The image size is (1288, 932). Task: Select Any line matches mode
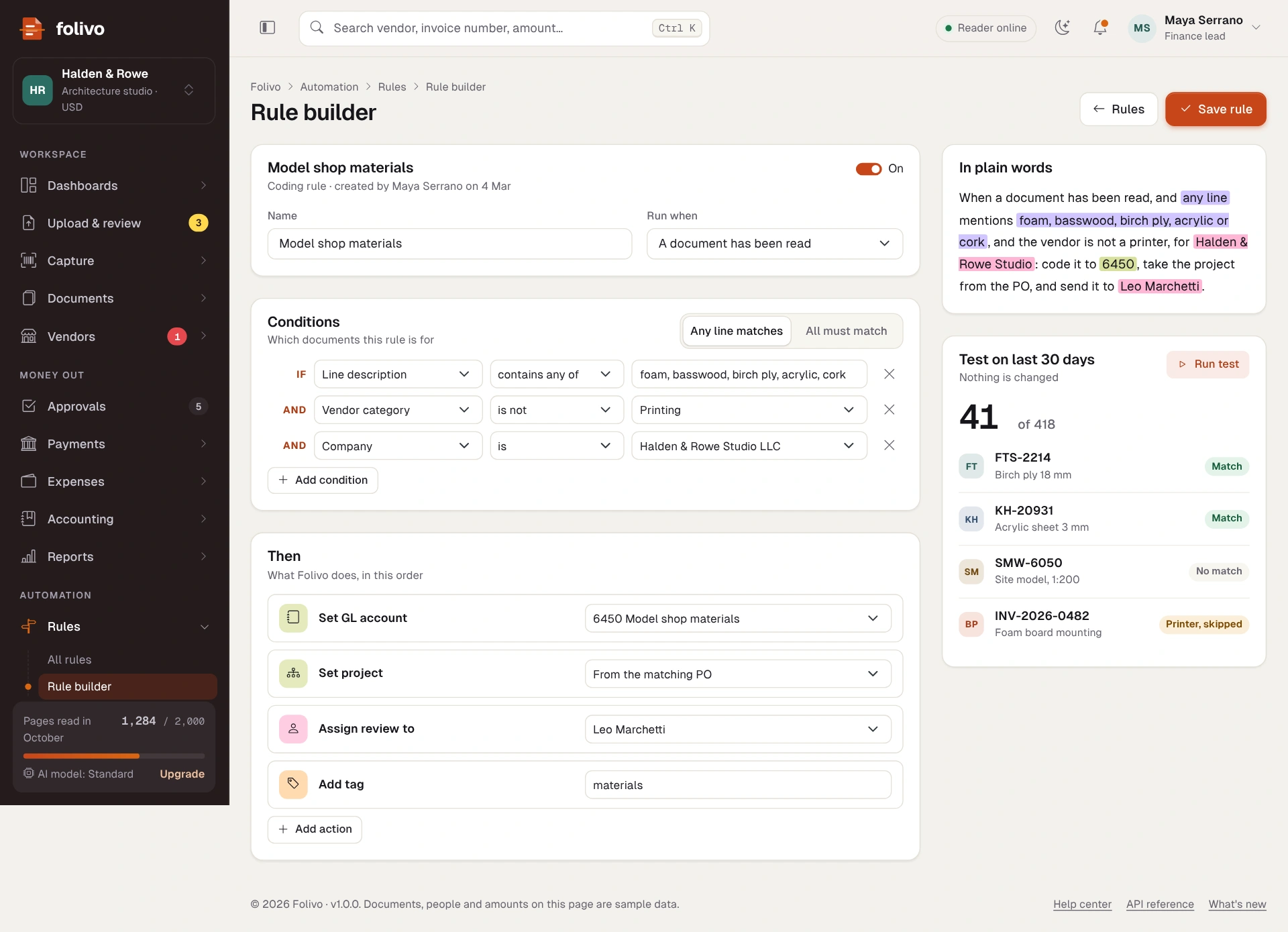pos(736,331)
